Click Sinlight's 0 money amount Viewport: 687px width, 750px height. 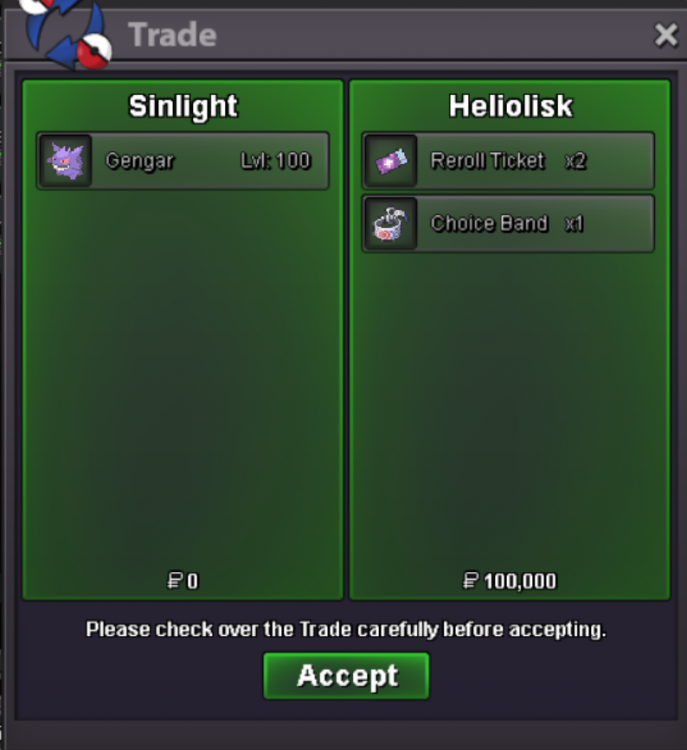[192, 581]
